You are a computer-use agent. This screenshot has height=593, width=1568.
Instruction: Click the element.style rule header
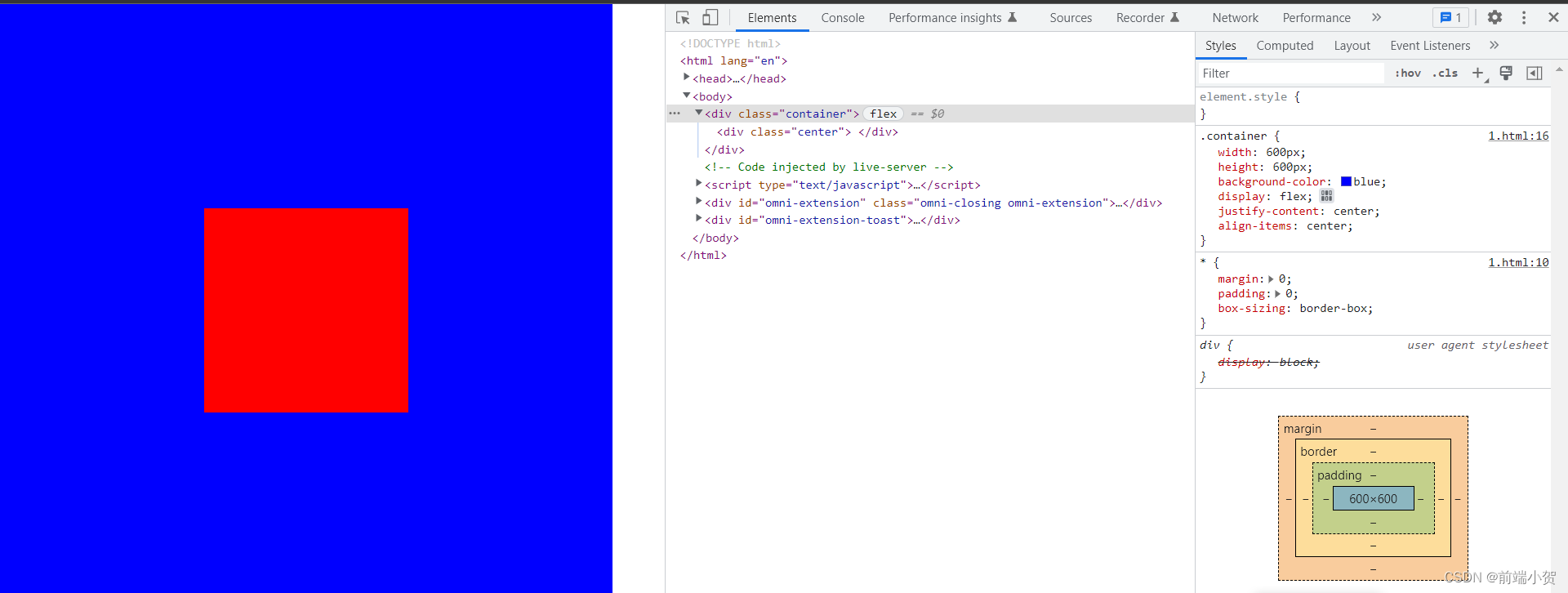tap(1249, 96)
